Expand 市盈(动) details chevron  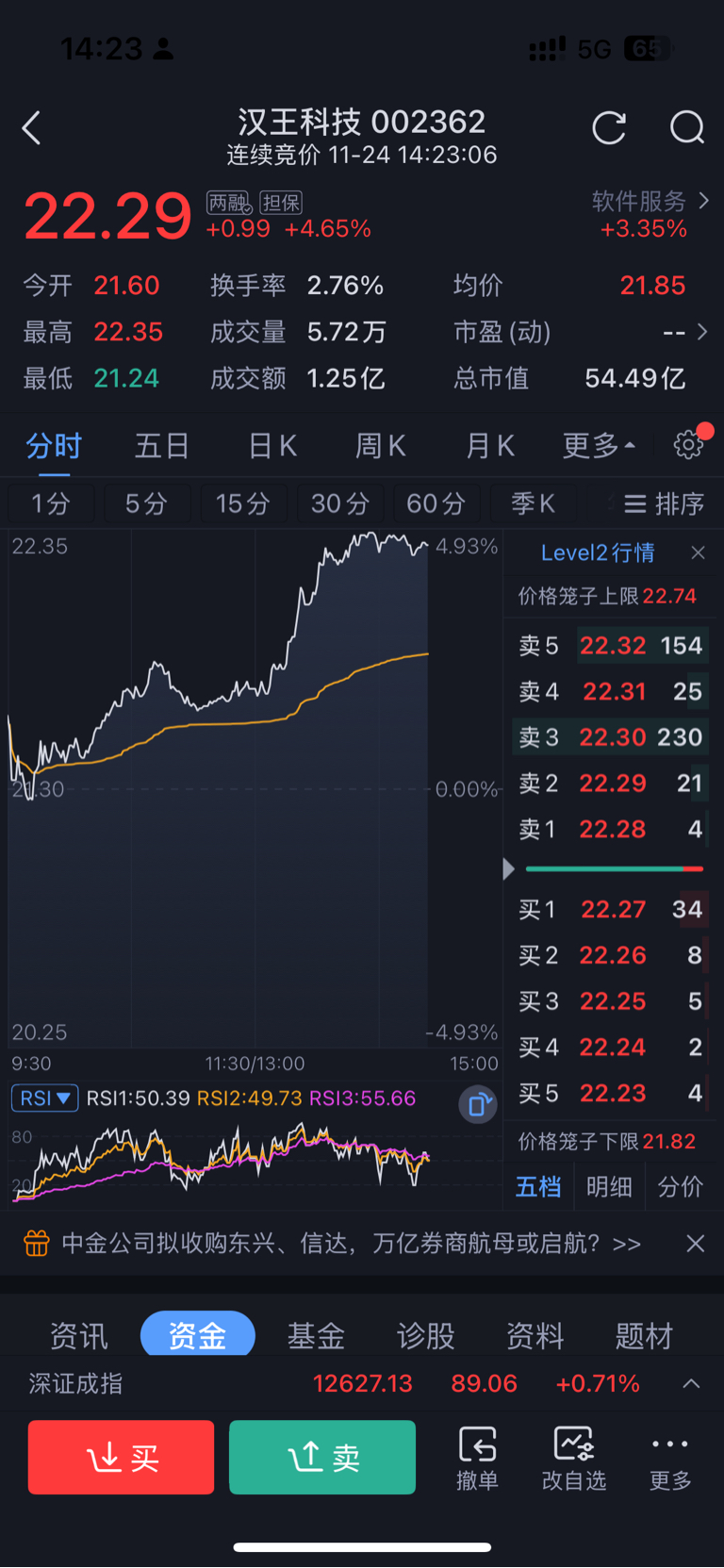[x=701, y=332]
